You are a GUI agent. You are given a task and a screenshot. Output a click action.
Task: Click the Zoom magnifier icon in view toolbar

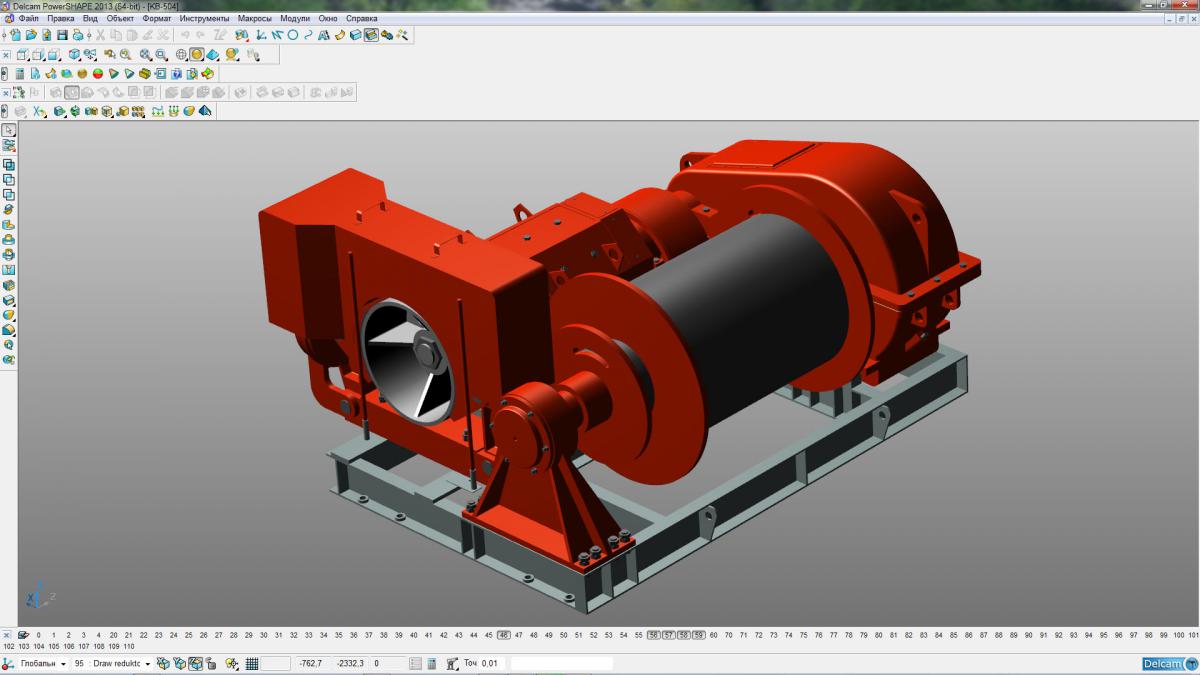click(125, 55)
